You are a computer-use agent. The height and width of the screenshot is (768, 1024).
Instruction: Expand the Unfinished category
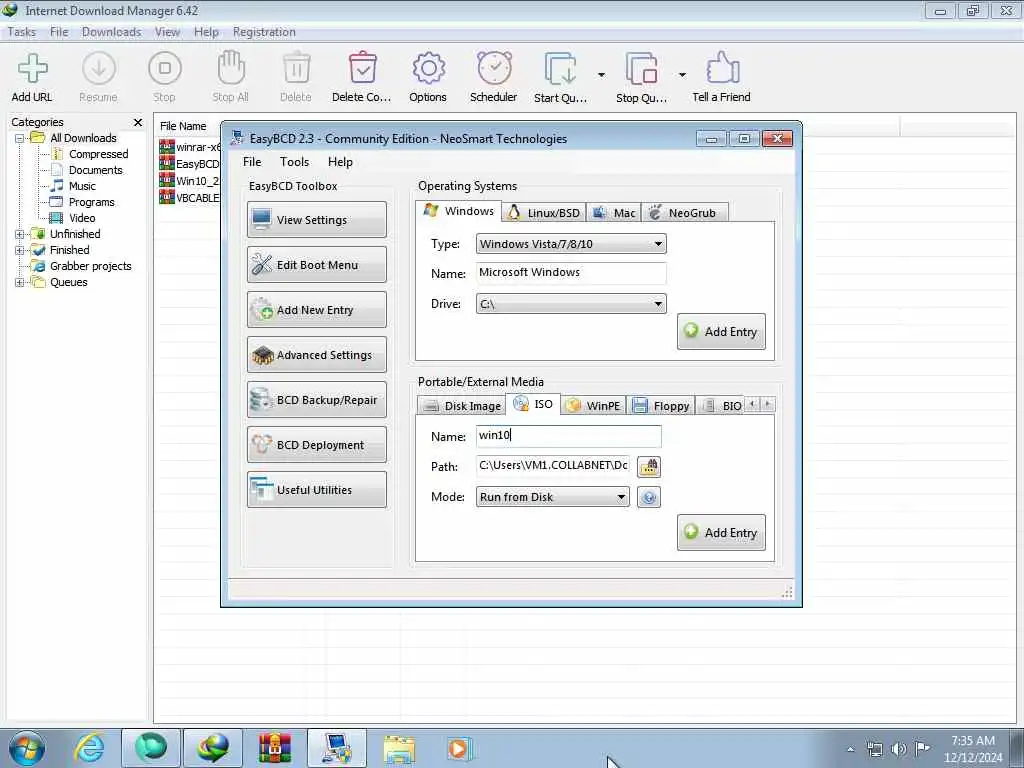click(20, 234)
